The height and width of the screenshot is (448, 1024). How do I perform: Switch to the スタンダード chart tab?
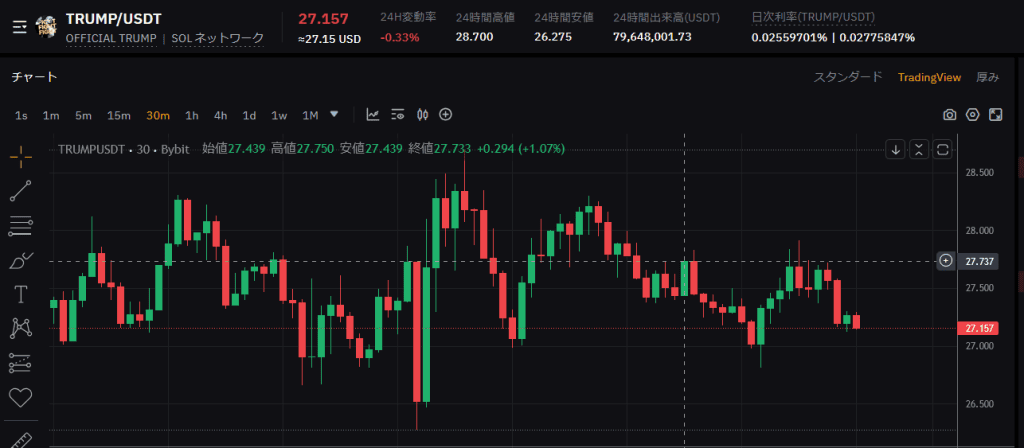[847, 77]
